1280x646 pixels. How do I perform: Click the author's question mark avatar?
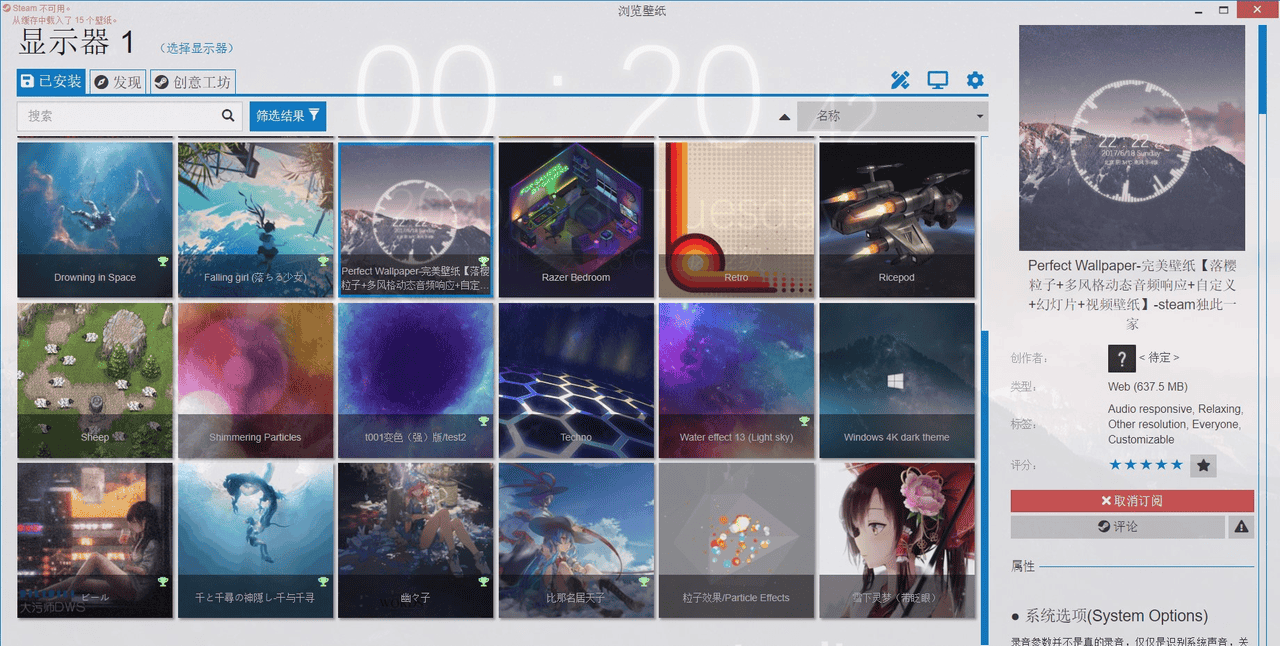click(x=1121, y=357)
